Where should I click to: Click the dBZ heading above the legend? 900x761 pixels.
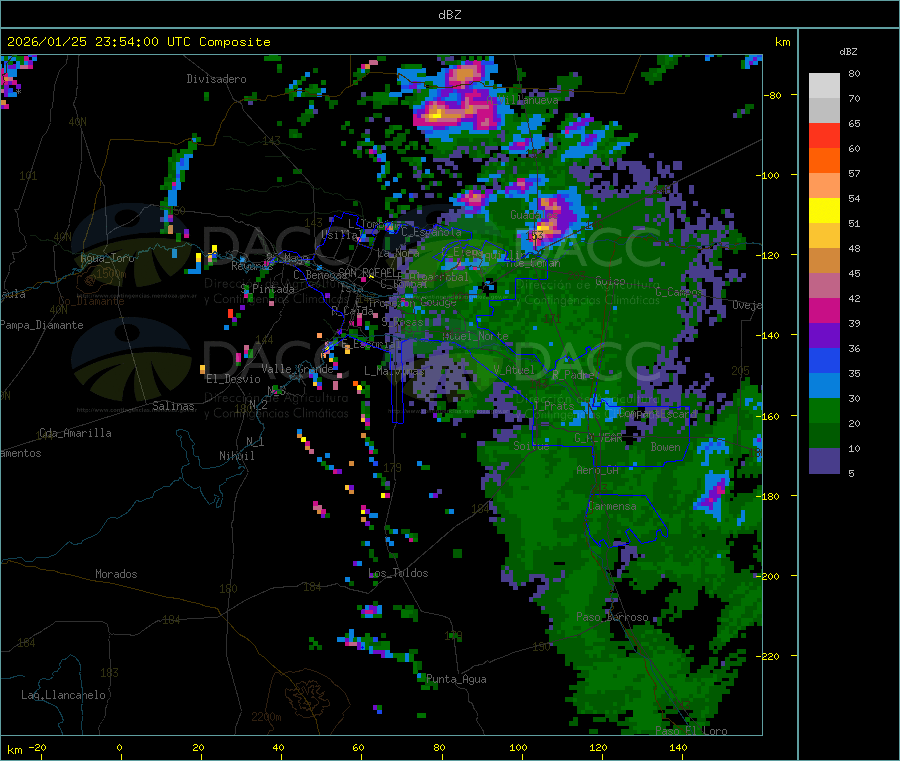pos(848,52)
